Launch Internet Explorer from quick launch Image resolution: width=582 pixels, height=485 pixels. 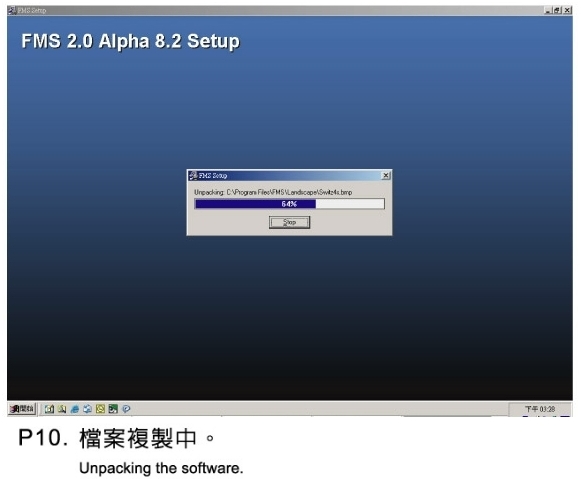coord(75,409)
